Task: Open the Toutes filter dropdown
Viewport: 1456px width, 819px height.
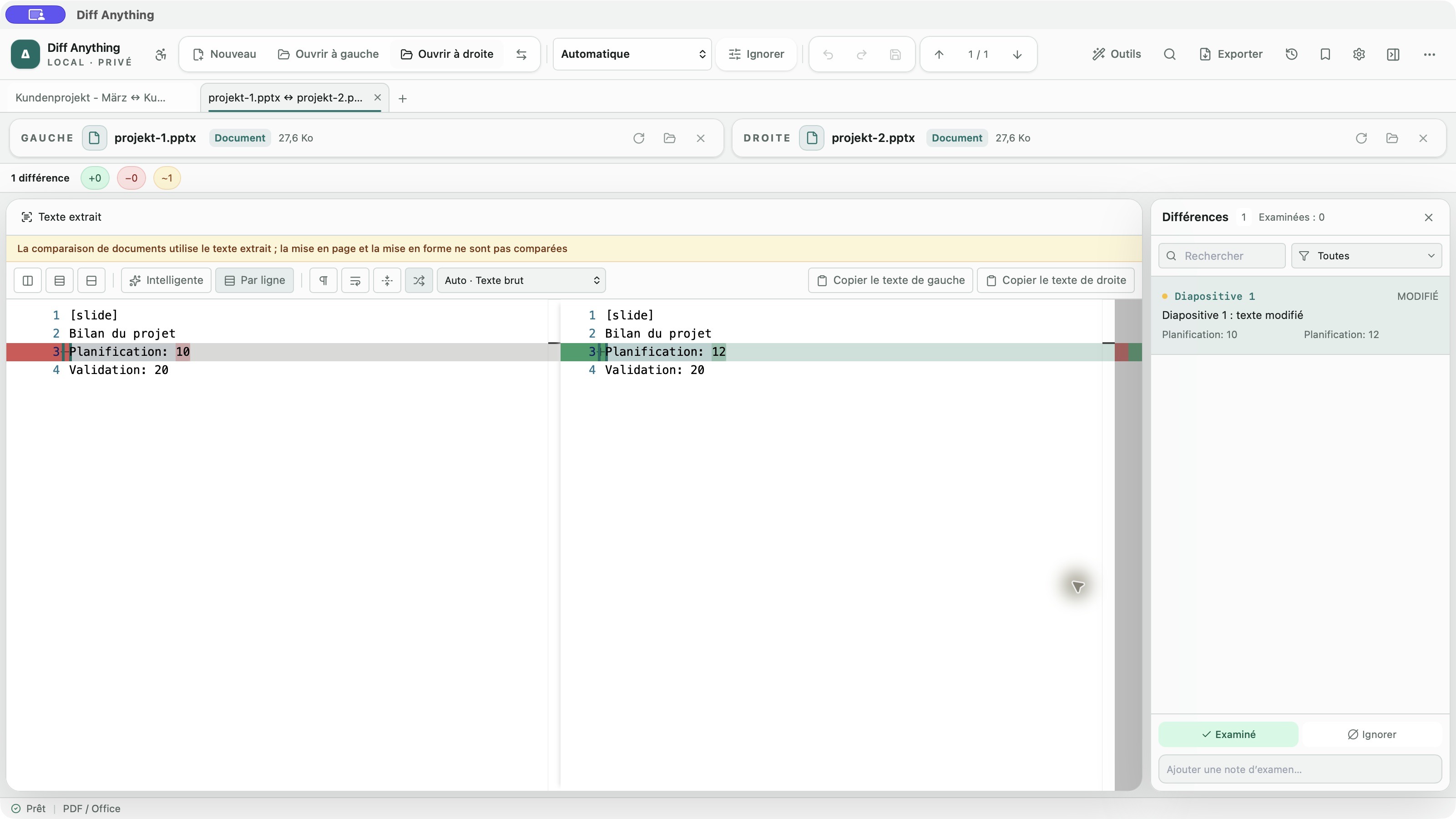Action: [1366, 256]
